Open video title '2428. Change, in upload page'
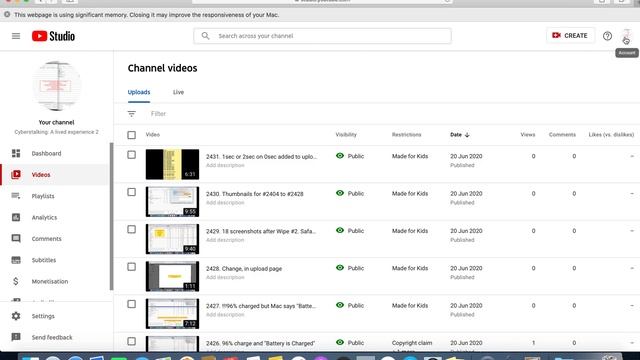The image size is (640, 360). click(244, 269)
